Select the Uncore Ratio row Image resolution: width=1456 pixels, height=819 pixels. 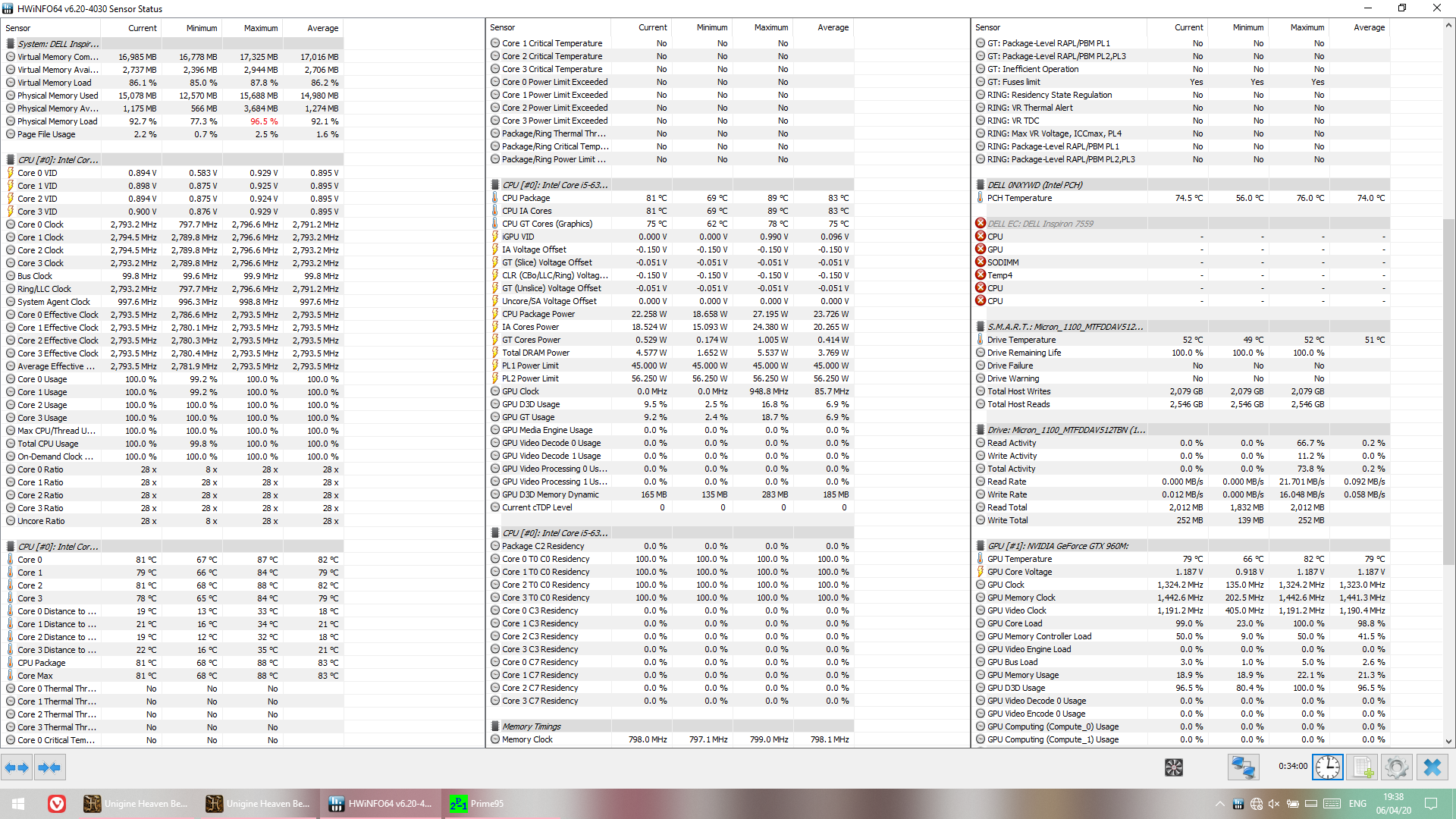point(174,521)
